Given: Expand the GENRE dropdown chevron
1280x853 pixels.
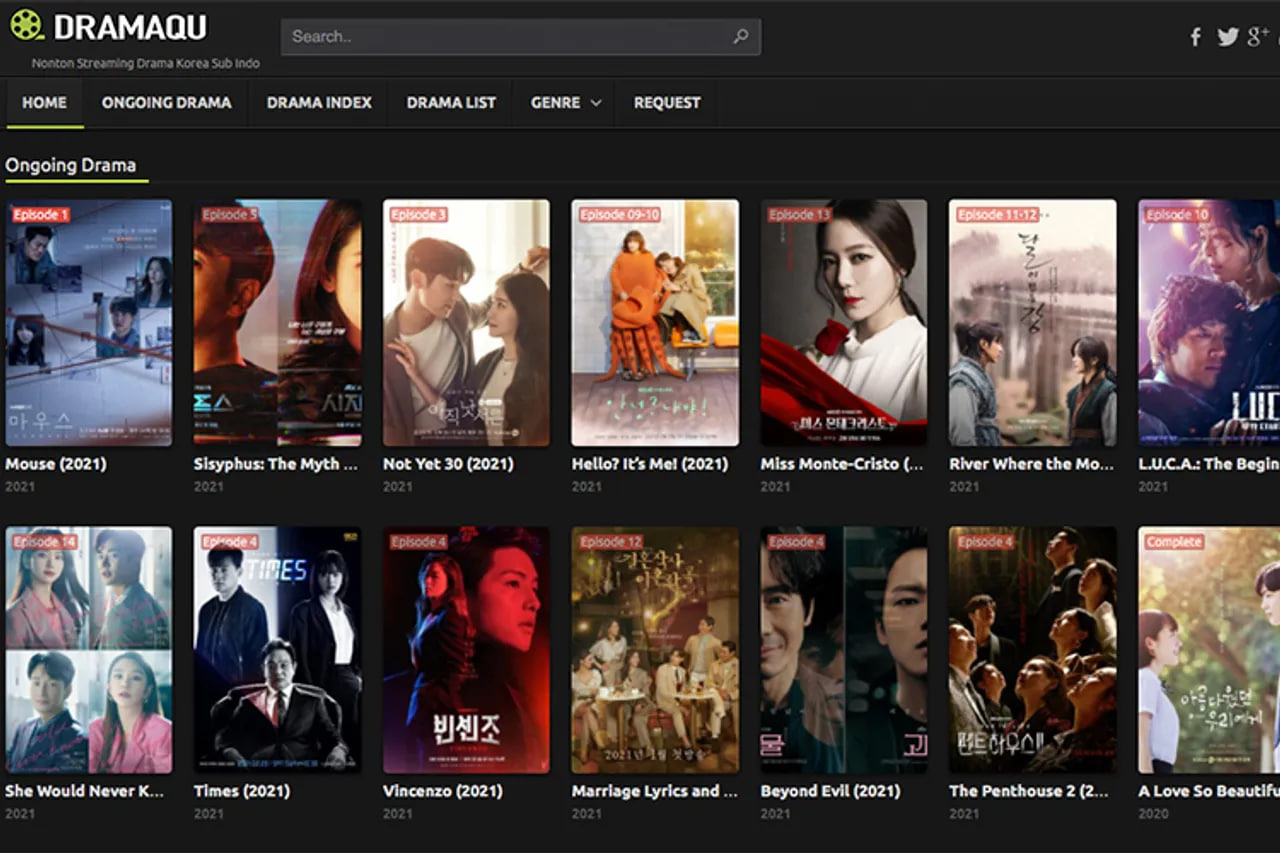Looking at the screenshot, I should click(596, 103).
